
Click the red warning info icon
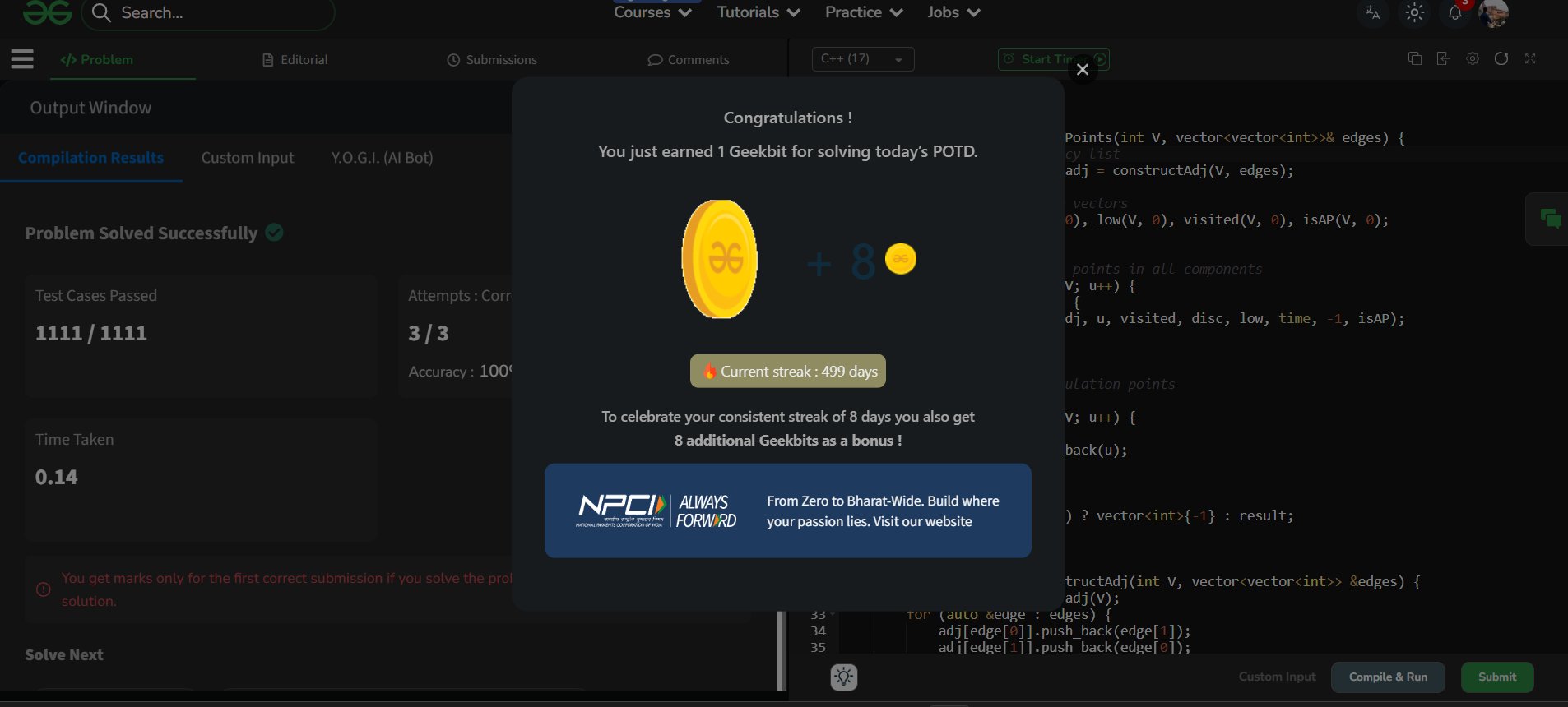tap(44, 589)
